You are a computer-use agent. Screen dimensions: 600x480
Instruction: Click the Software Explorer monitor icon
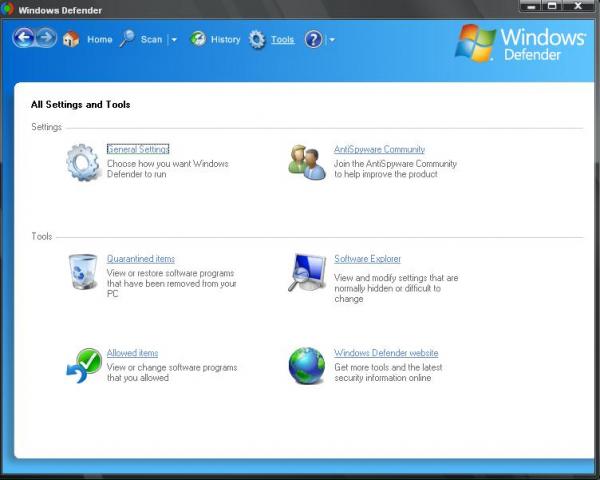[307, 272]
